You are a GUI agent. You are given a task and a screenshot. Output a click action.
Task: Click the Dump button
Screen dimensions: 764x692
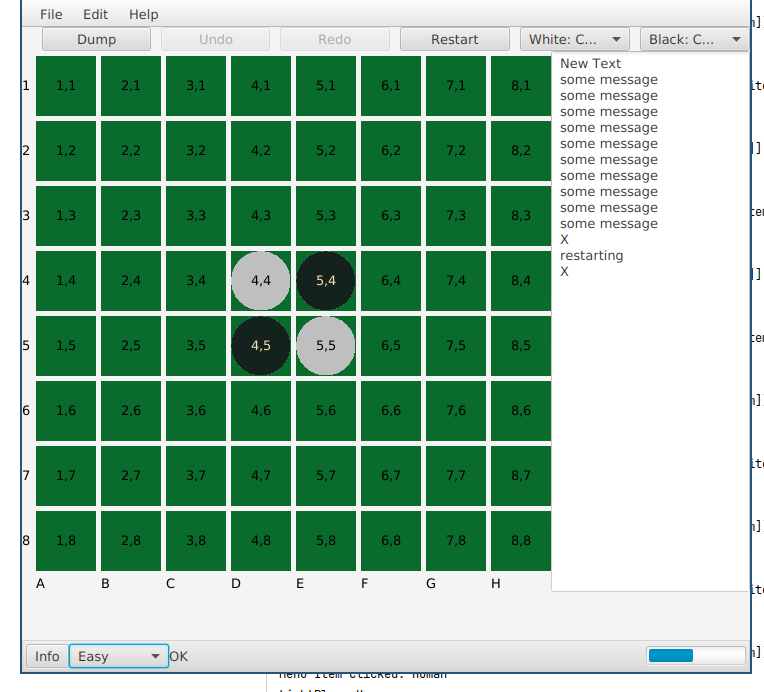96,39
